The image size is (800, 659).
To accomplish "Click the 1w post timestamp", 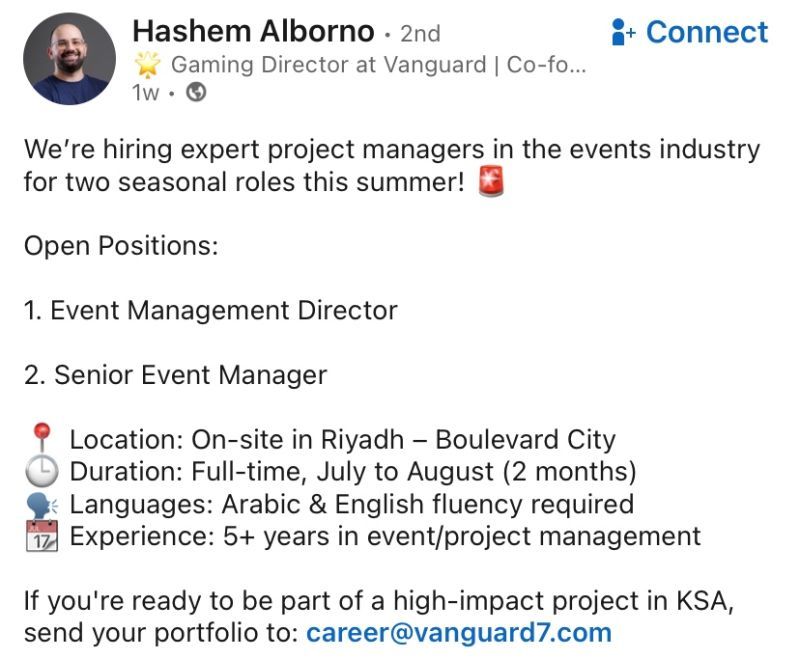I will [145, 93].
